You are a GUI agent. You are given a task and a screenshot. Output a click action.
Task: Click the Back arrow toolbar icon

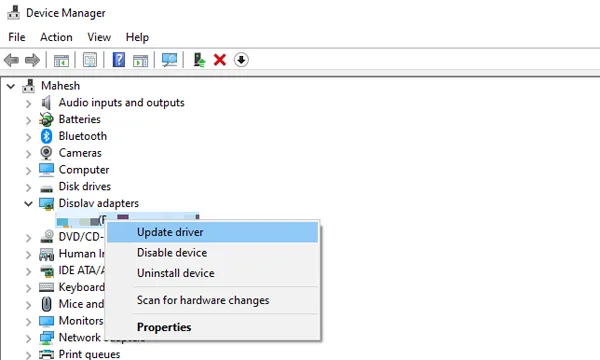pyautogui.click(x=11, y=60)
